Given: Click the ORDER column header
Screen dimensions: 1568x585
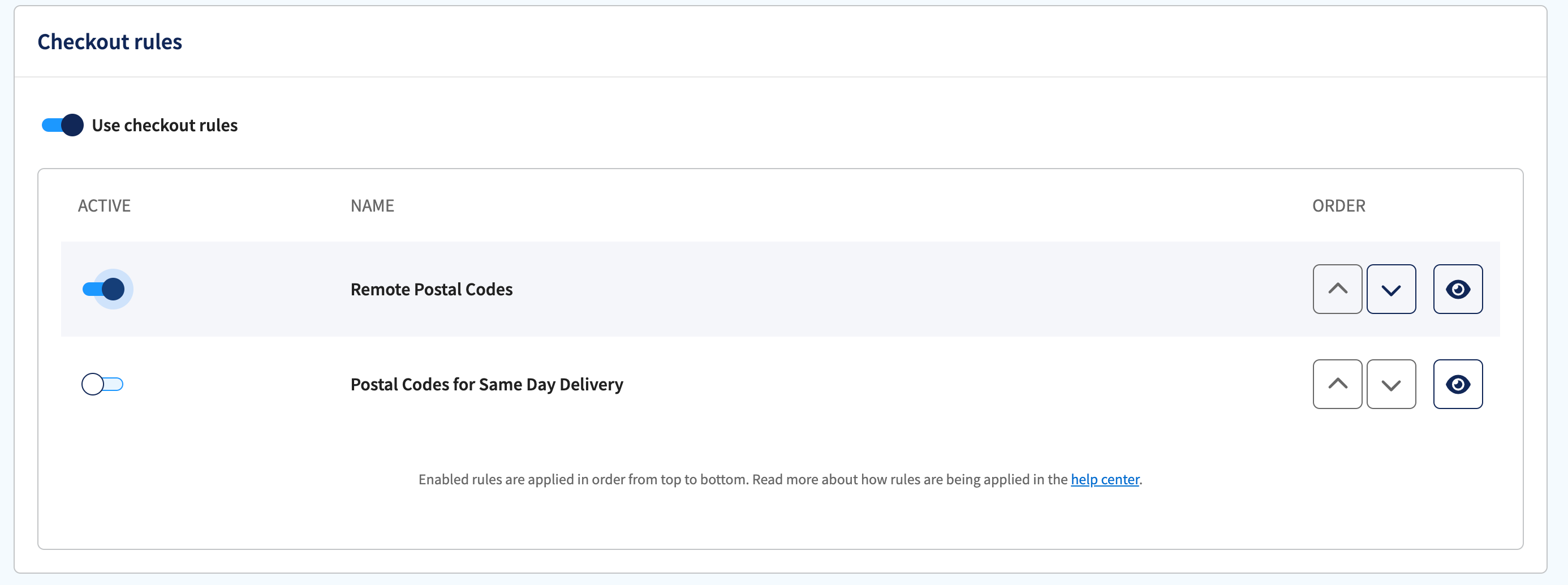Looking at the screenshot, I should coord(1338,206).
